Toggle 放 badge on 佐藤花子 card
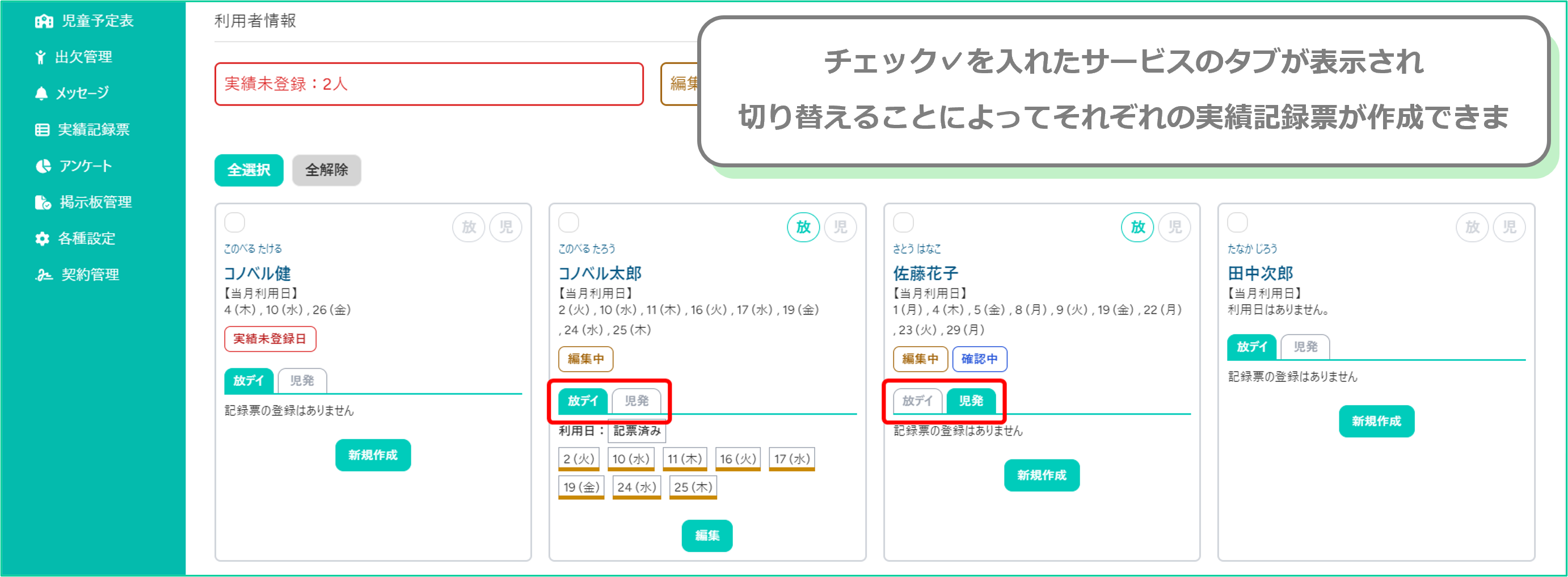Screen dimensions: 1568x577 tap(1137, 227)
